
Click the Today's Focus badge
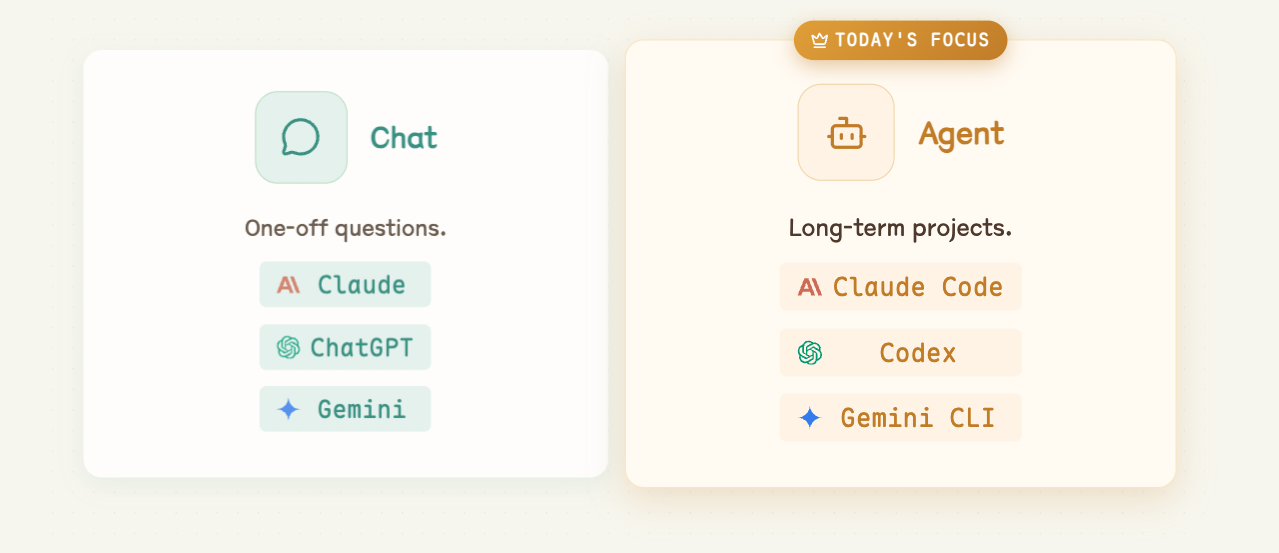(x=901, y=41)
